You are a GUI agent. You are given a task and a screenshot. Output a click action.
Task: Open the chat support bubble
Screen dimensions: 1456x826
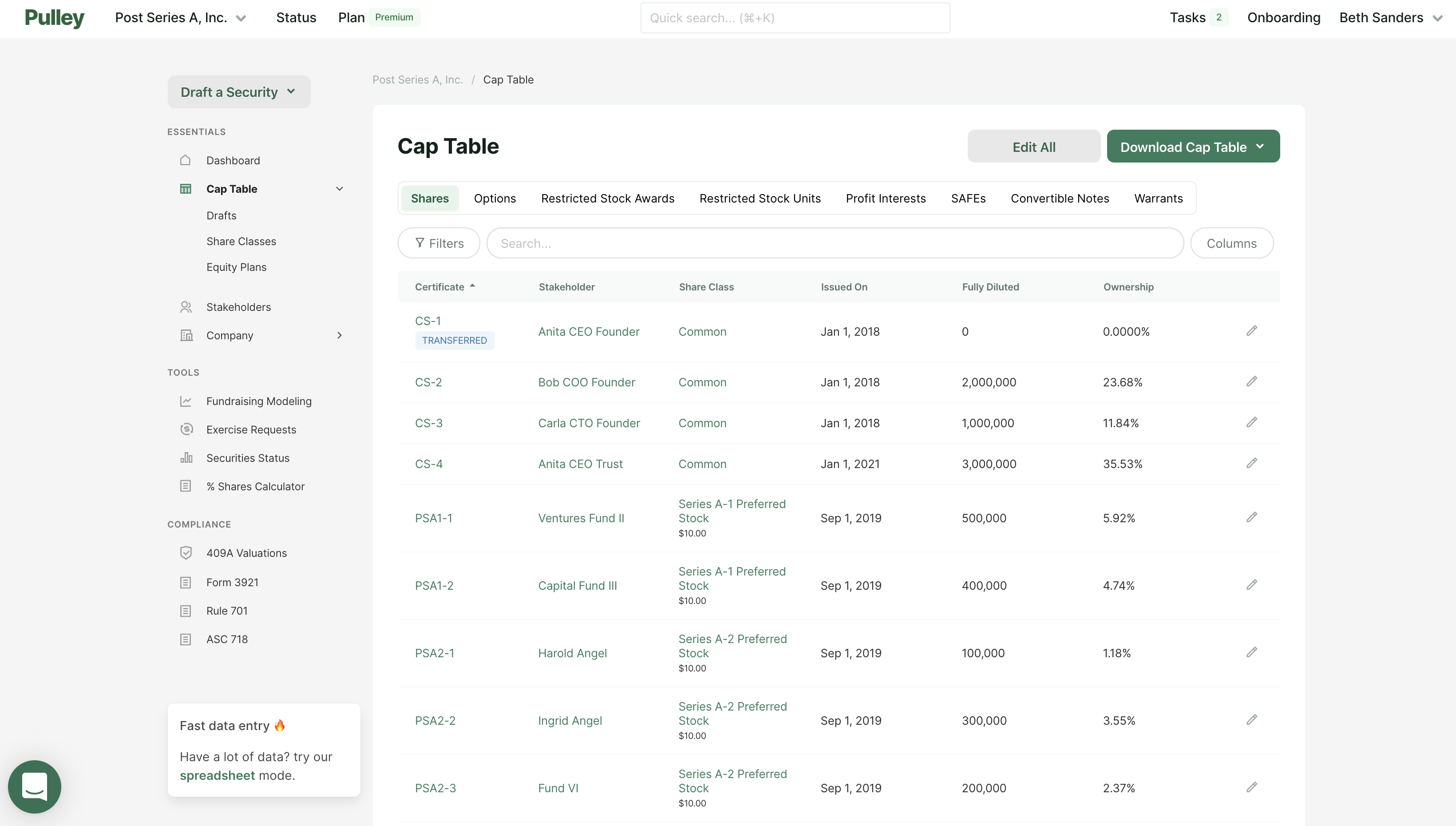(x=34, y=787)
